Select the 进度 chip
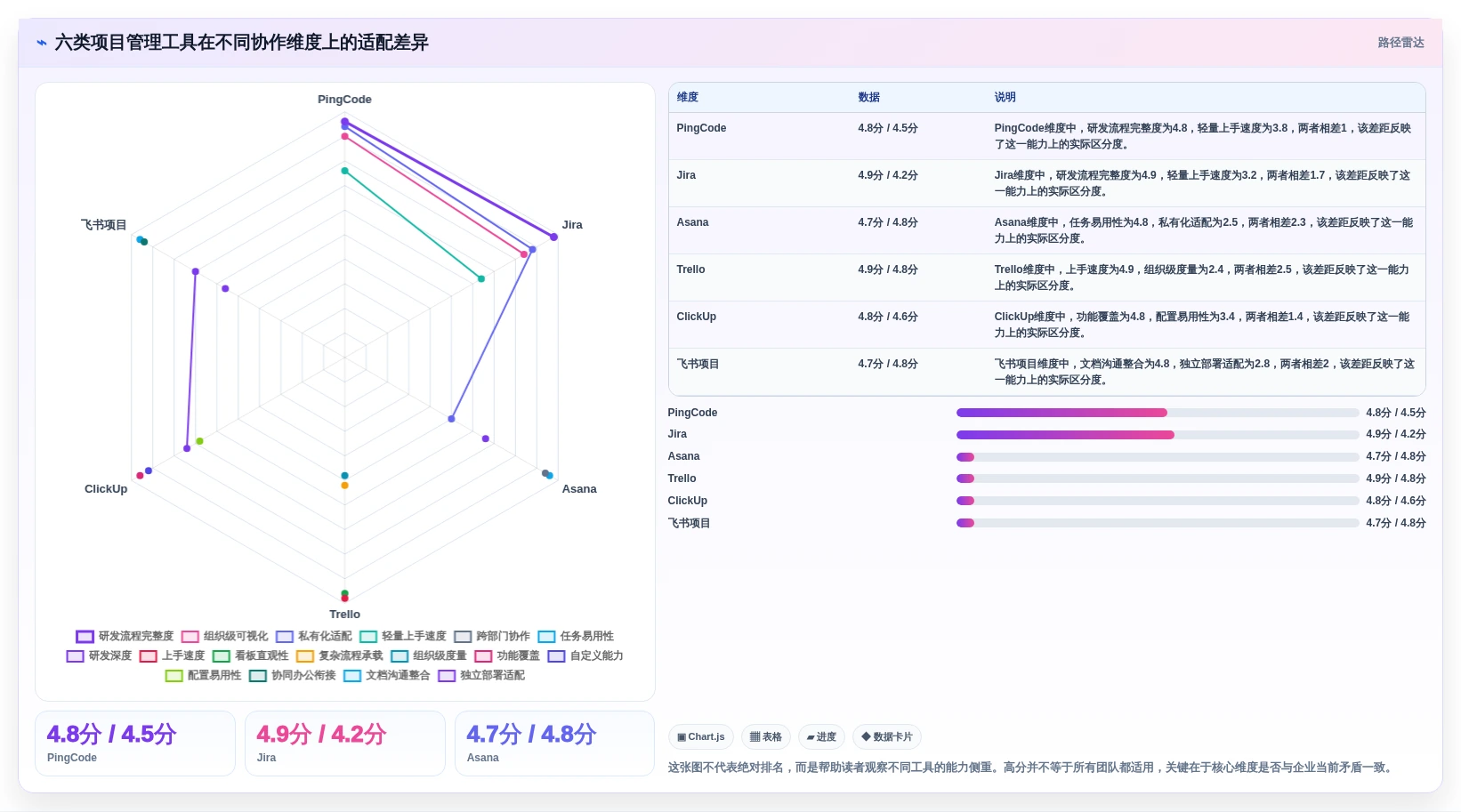 821,736
